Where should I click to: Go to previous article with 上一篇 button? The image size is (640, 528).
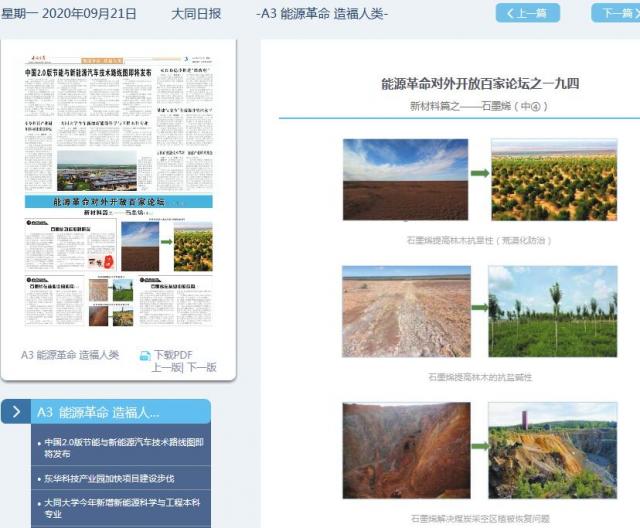pos(527,13)
